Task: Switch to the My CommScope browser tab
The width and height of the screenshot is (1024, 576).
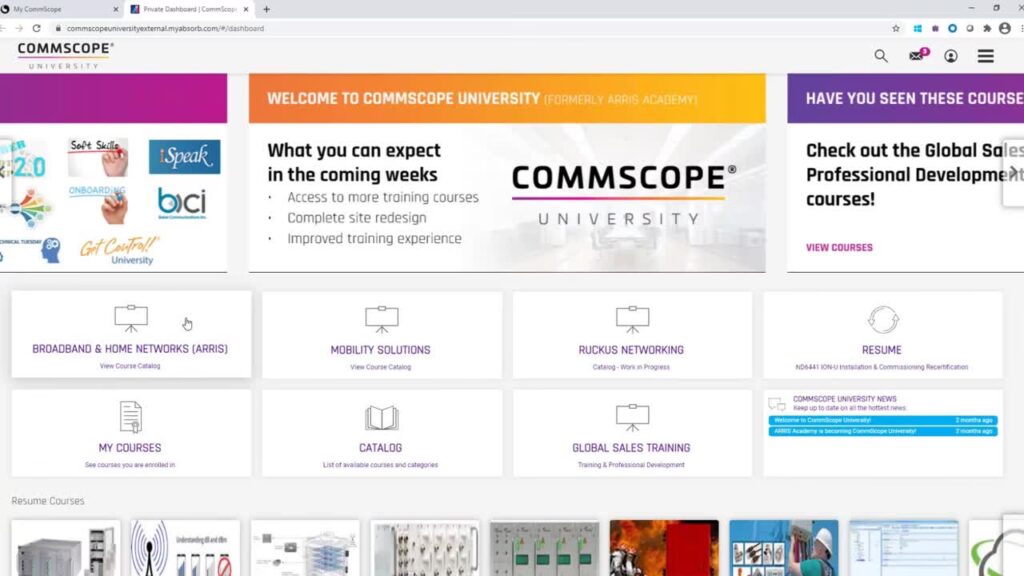Action: click(60, 9)
